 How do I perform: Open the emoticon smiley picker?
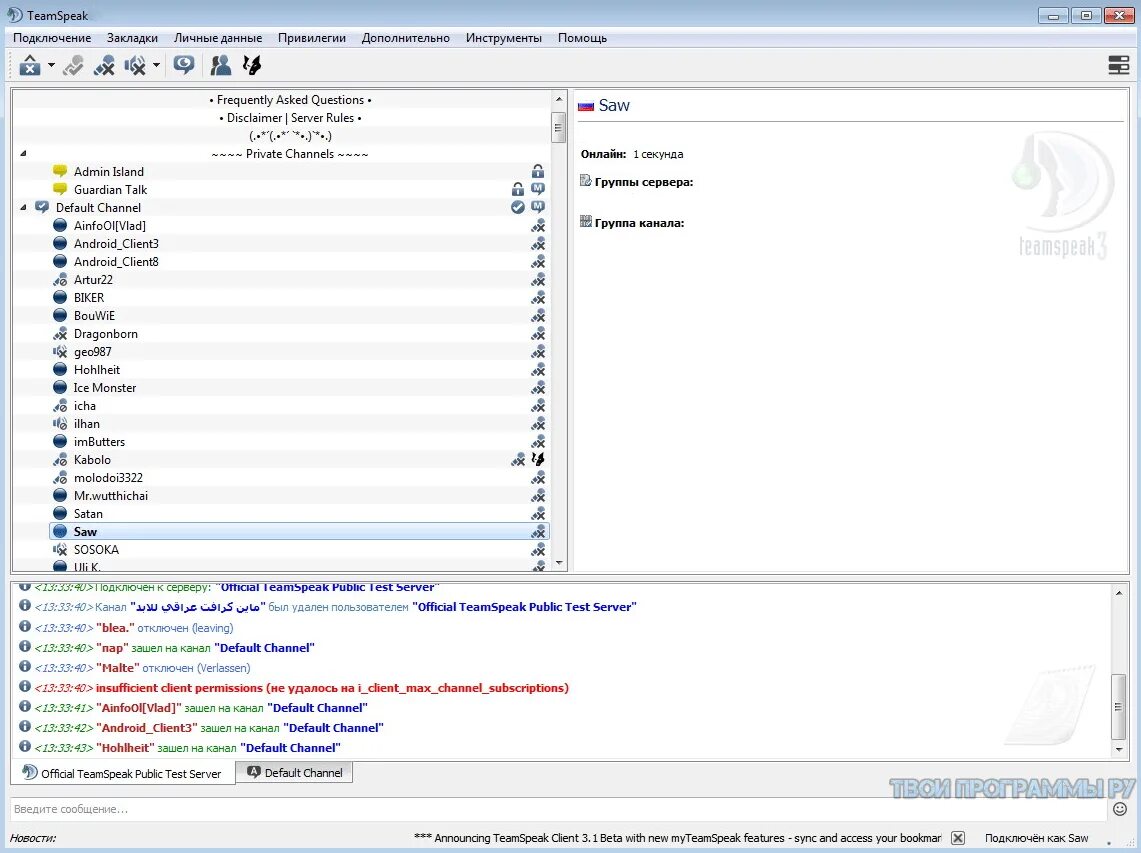pyautogui.click(x=1120, y=809)
